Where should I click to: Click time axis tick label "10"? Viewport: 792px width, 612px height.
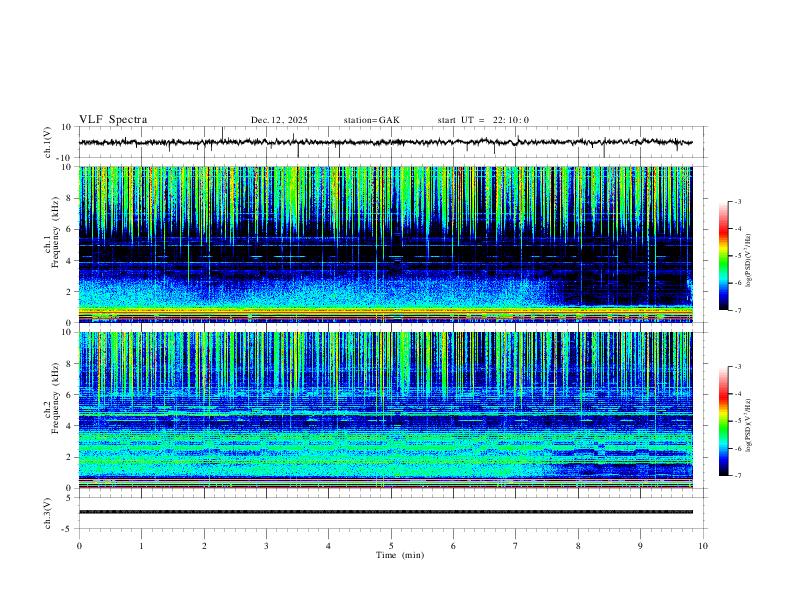(703, 546)
